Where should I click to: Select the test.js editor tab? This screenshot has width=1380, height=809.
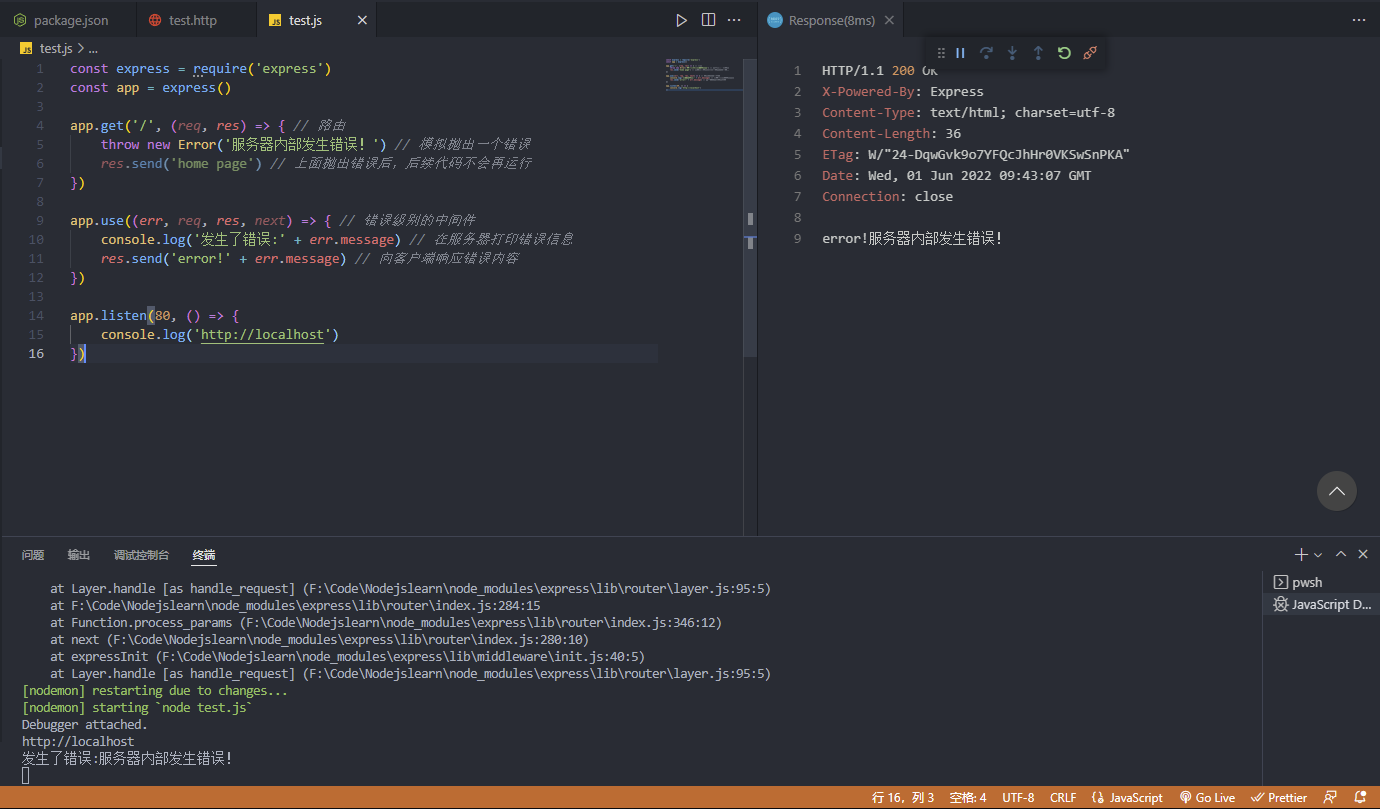pyautogui.click(x=305, y=20)
